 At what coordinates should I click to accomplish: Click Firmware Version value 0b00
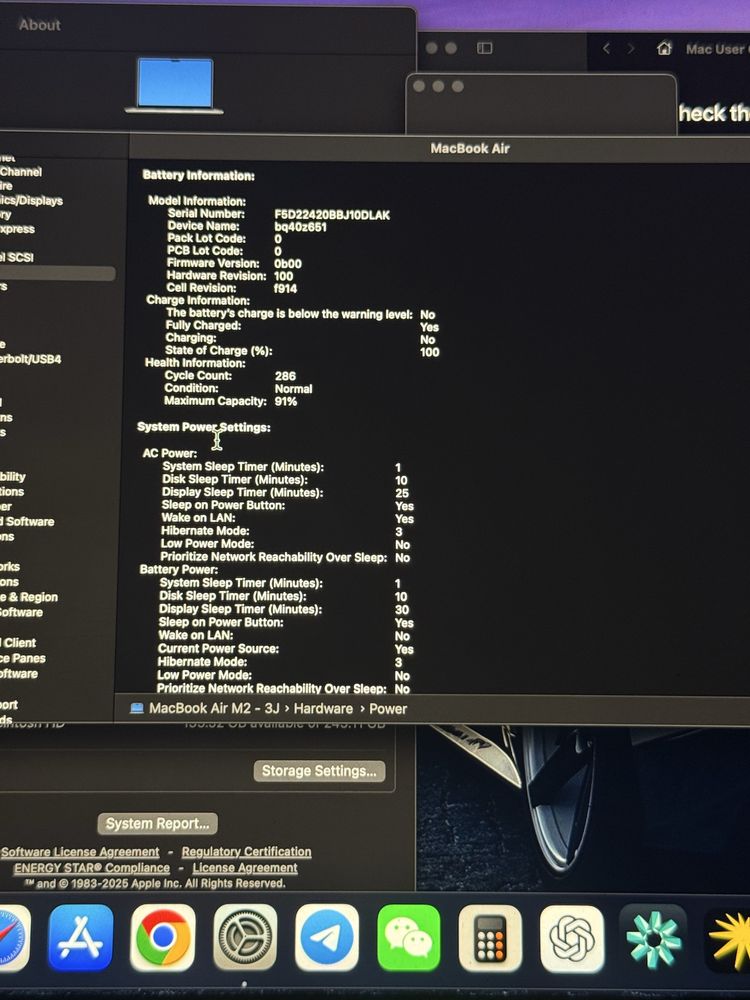[x=288, y=264]
